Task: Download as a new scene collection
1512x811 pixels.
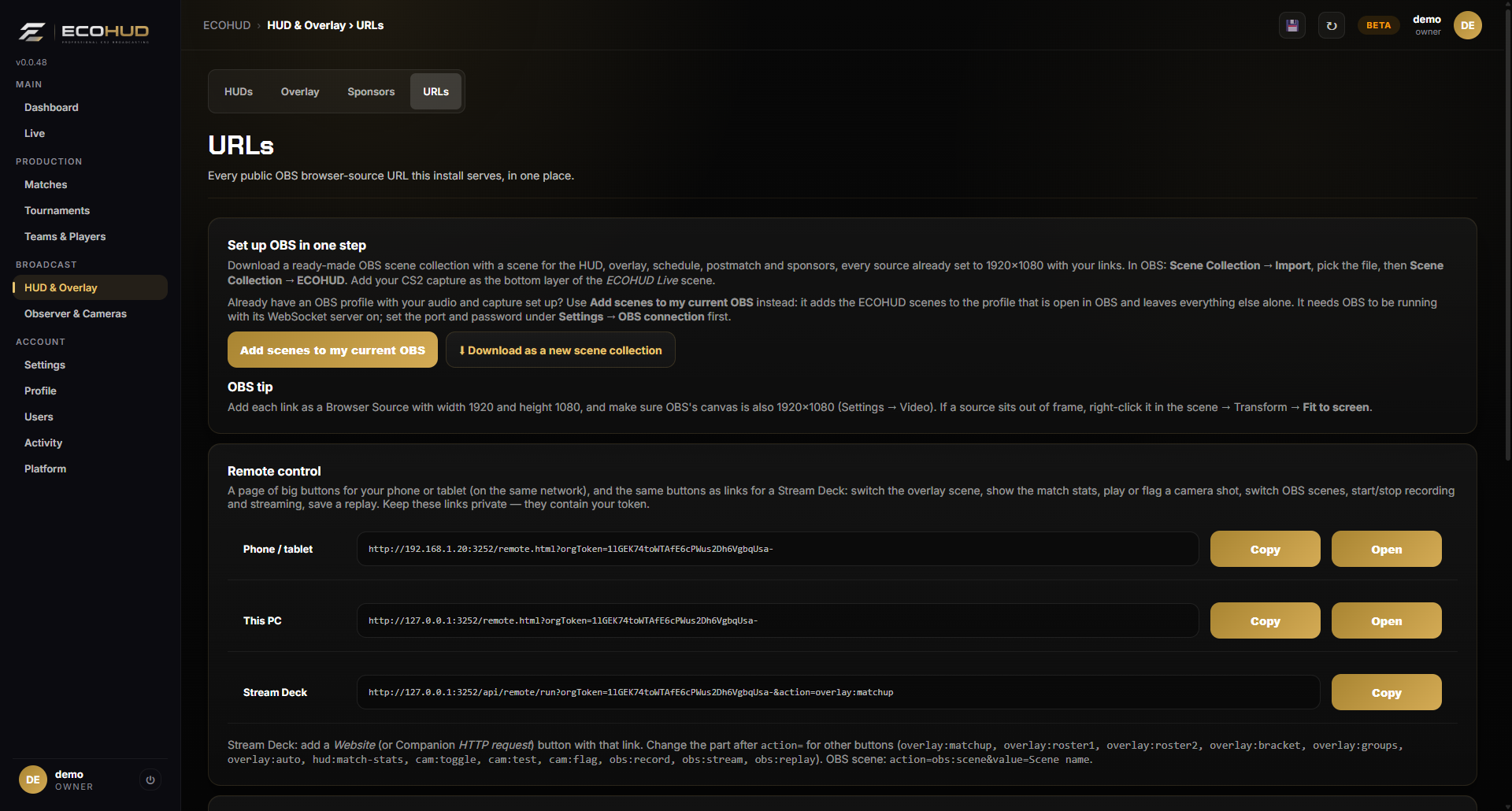Action: tap(561, 350)
